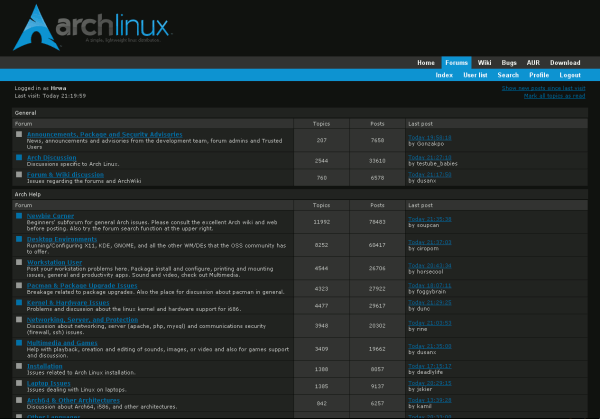This screenshot has height=419, width=600.
Task: Click the Arch Help category header
Action: pos(300,194)
